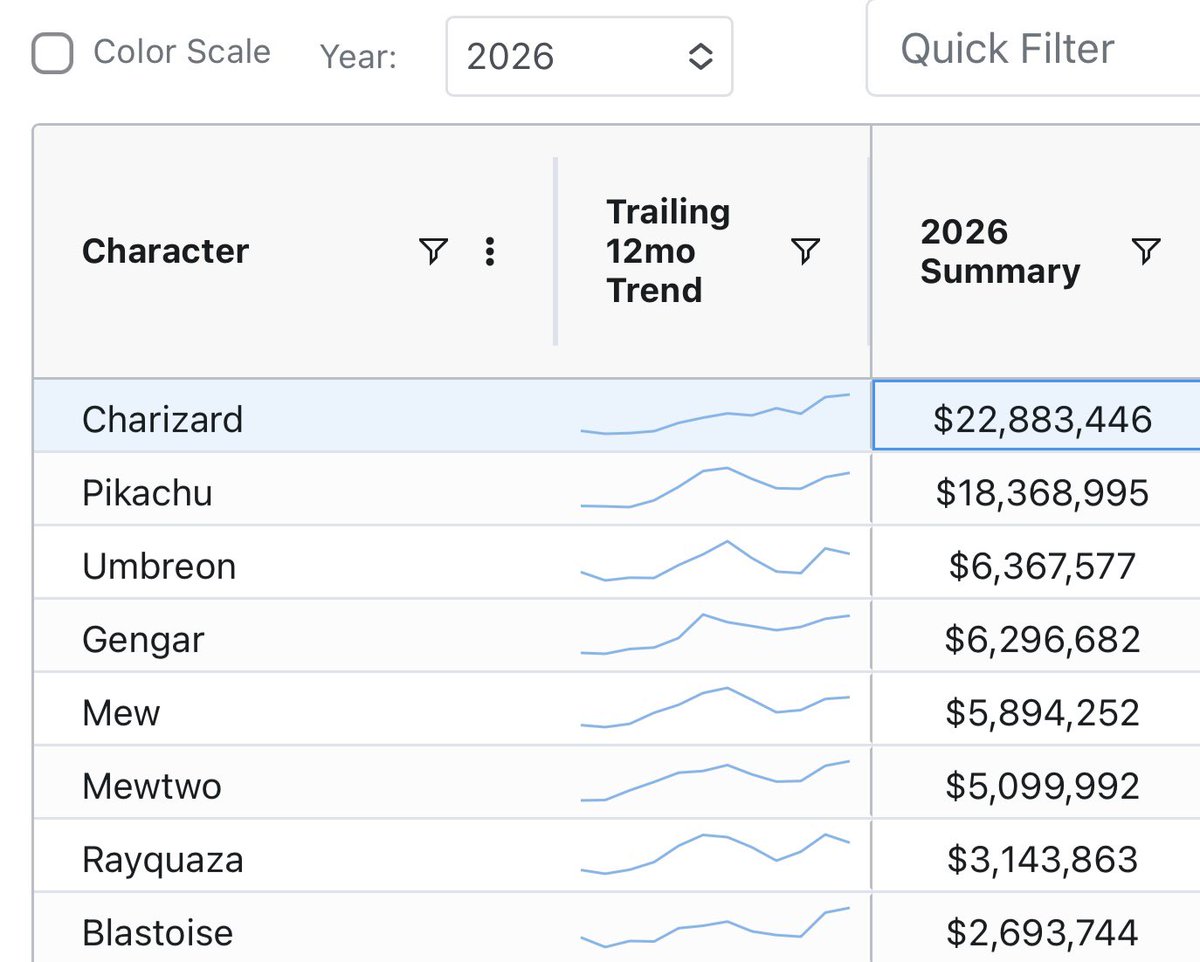The image size is (1200, 962).
Task: Click the $5,099,992 cell
Action: [x=1037, y=783]
